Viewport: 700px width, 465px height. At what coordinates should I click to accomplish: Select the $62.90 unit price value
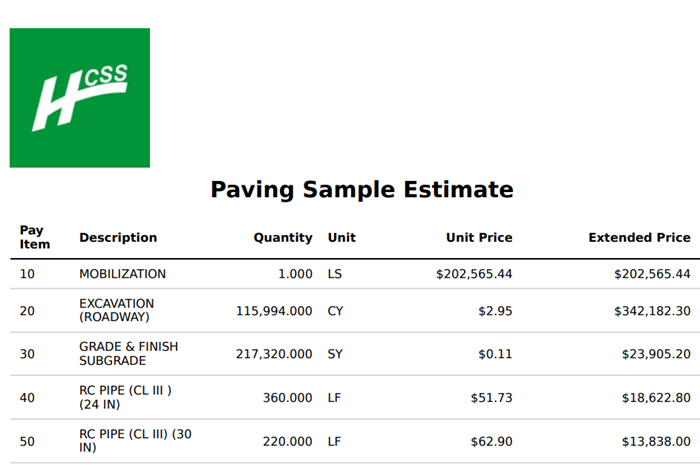[x=491, y=441]
